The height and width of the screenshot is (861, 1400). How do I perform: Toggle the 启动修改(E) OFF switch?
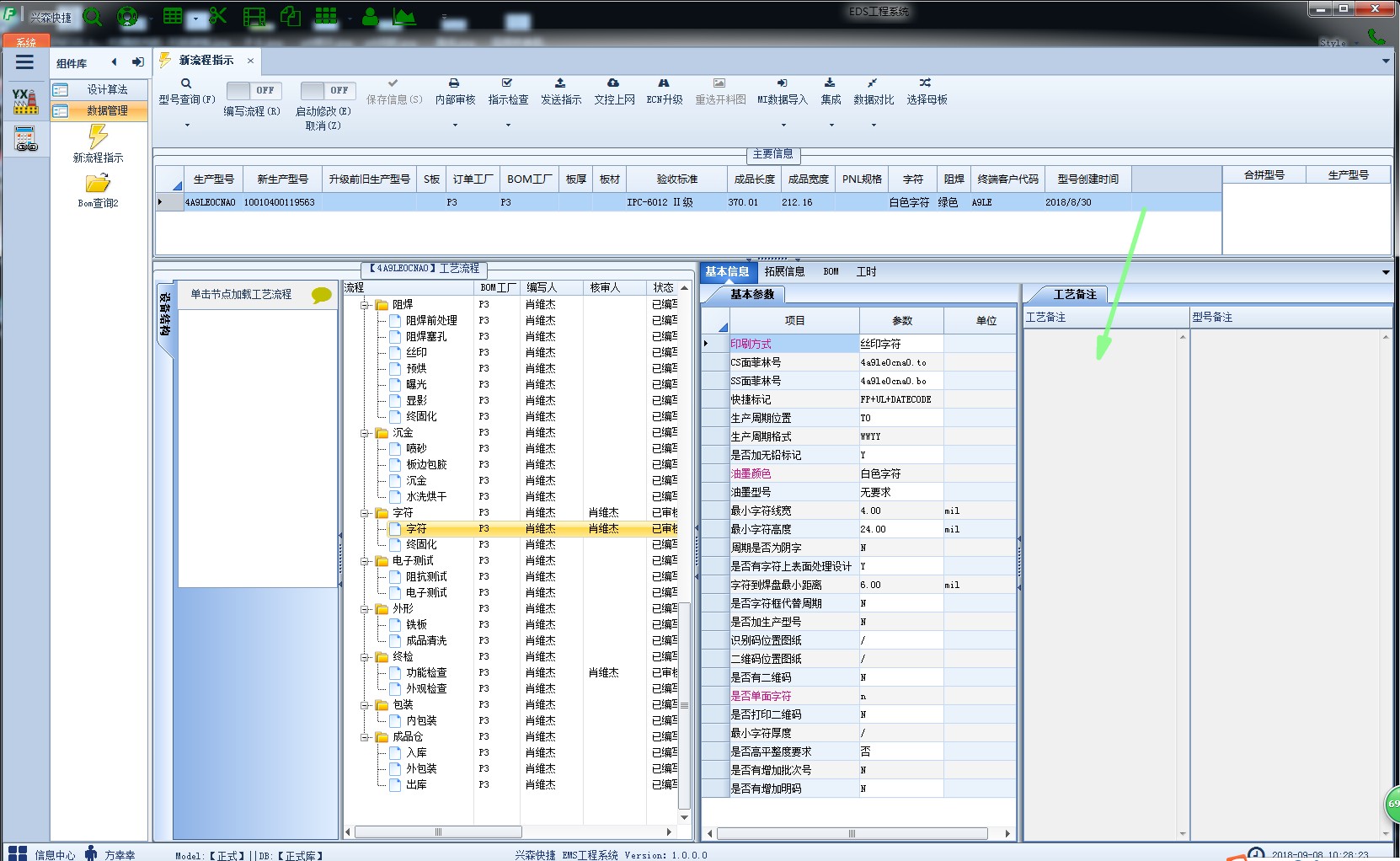click(328, 90)
